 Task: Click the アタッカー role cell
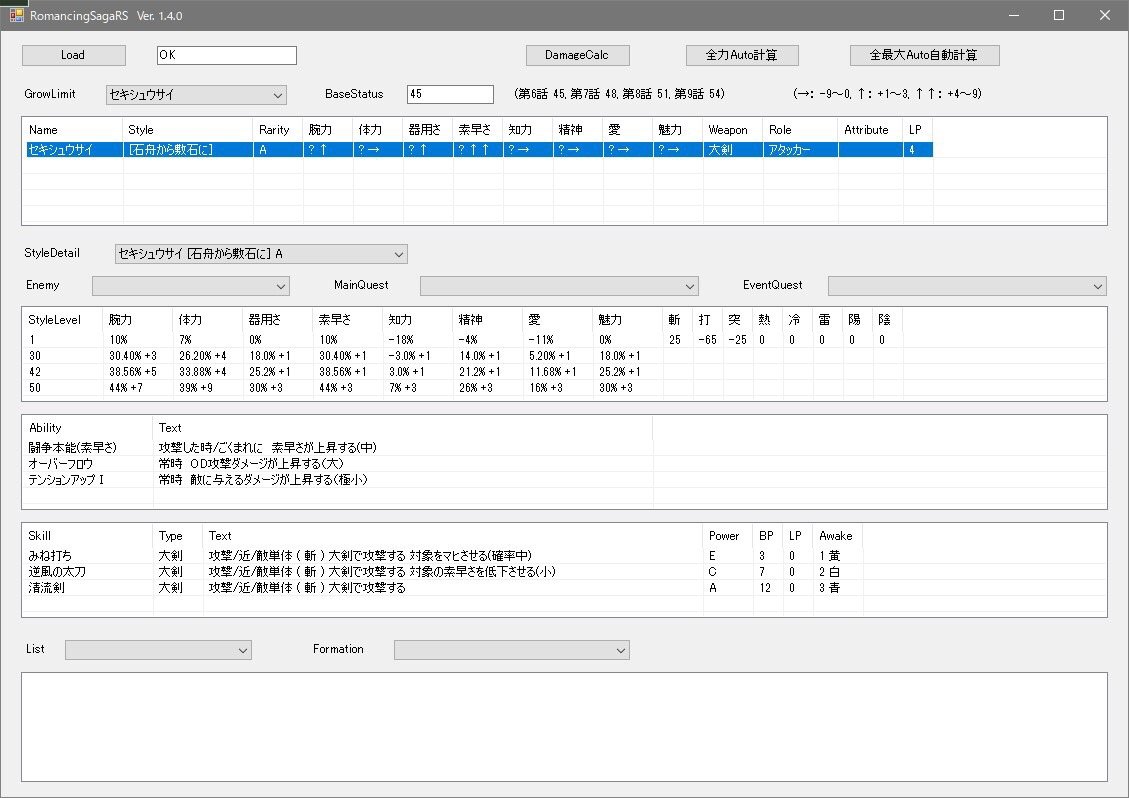point(801,149)
